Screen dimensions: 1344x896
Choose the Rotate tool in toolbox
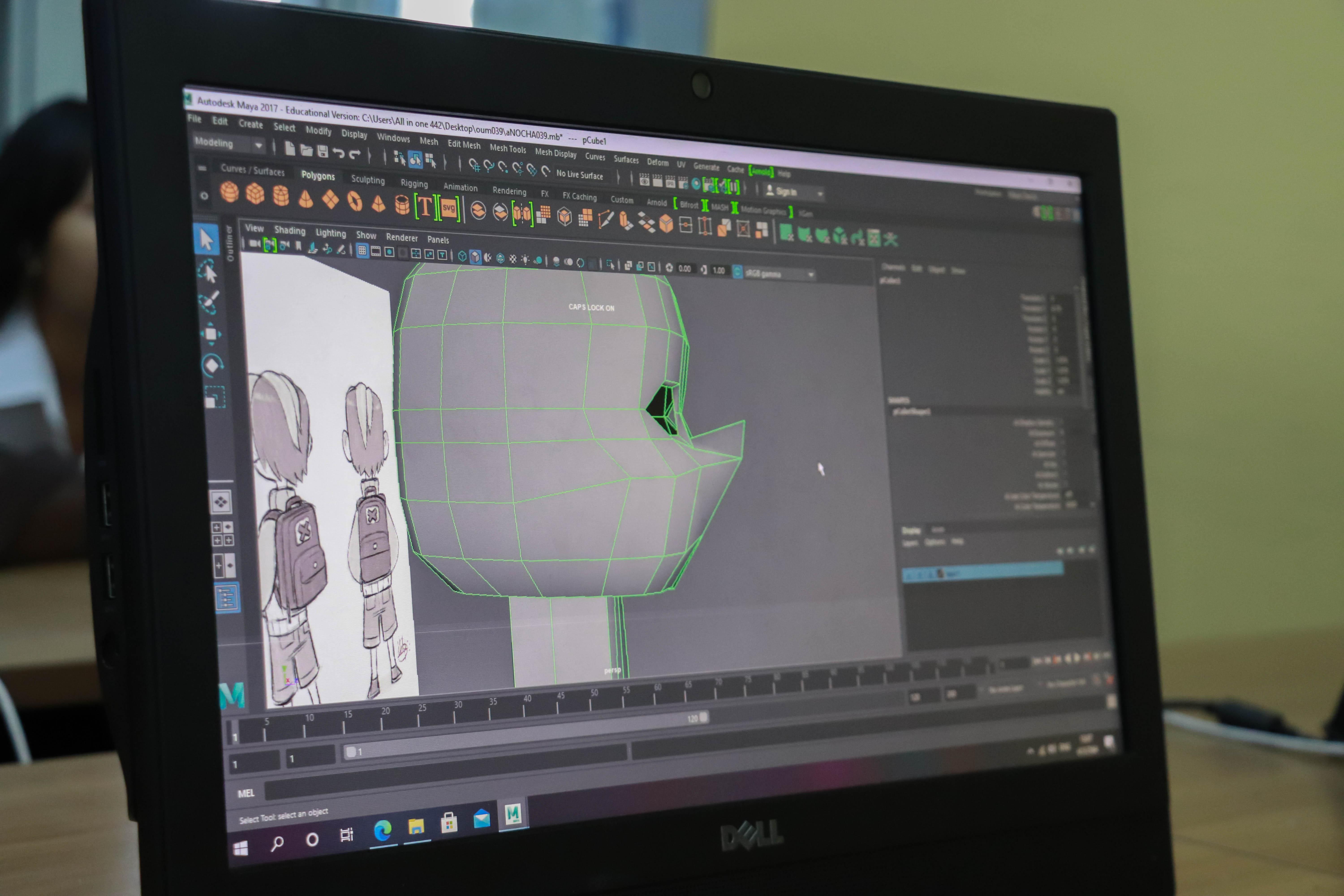pos(213,366)
